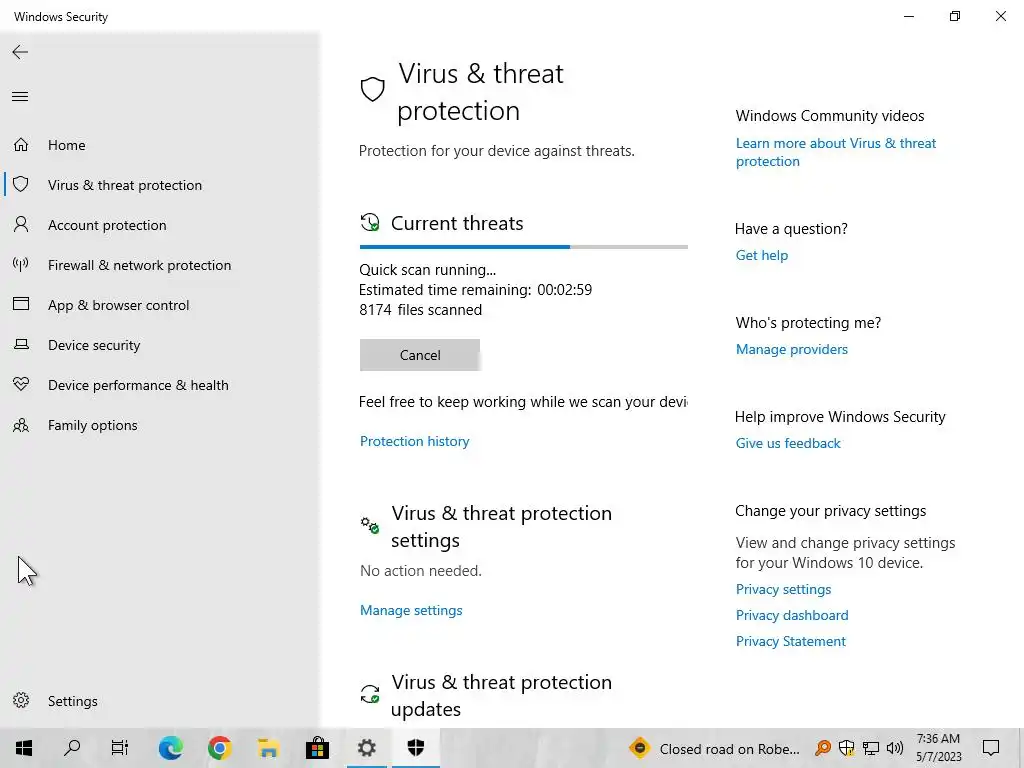Open Privacy Statement link
The width and height of the screenshot is (1024, 768).
(x=791, y=641)
